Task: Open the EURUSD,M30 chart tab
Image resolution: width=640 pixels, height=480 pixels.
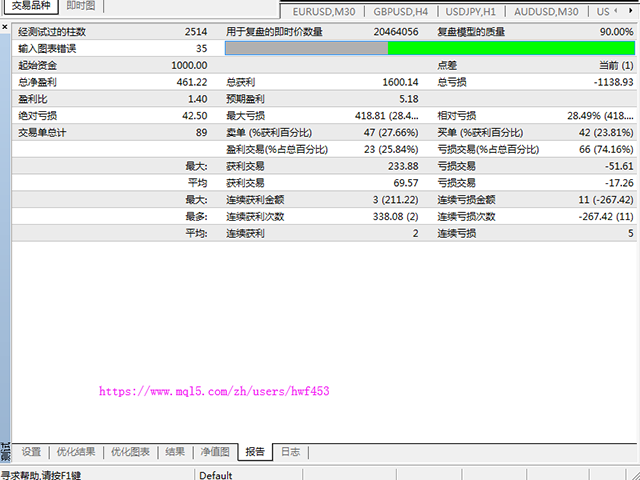Action: [x=324, y=12]
